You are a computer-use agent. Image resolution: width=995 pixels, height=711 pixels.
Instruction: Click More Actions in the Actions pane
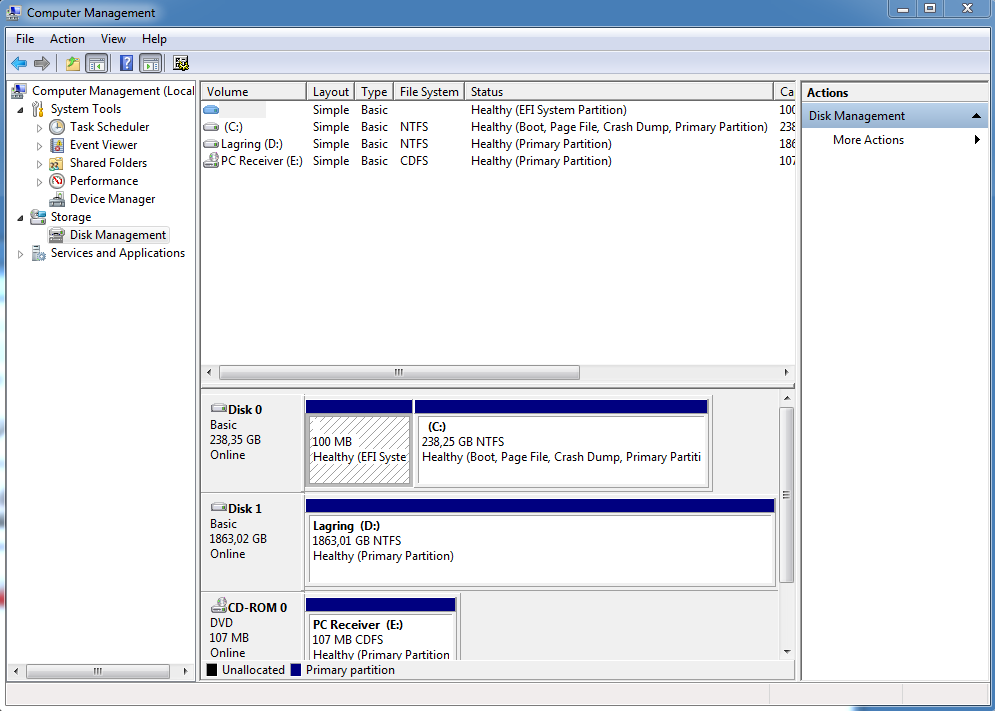(x=868, y=140)
